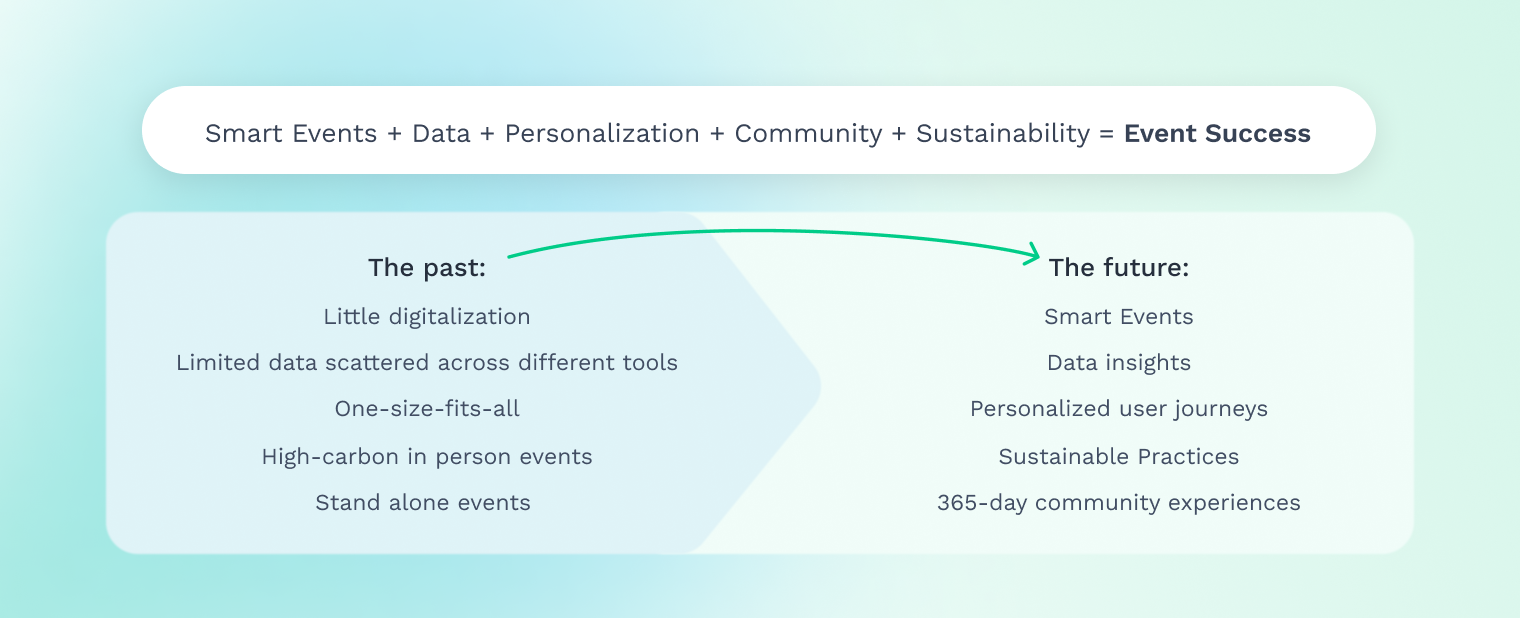Click the word 'Community' in the banner

[809, 134]
